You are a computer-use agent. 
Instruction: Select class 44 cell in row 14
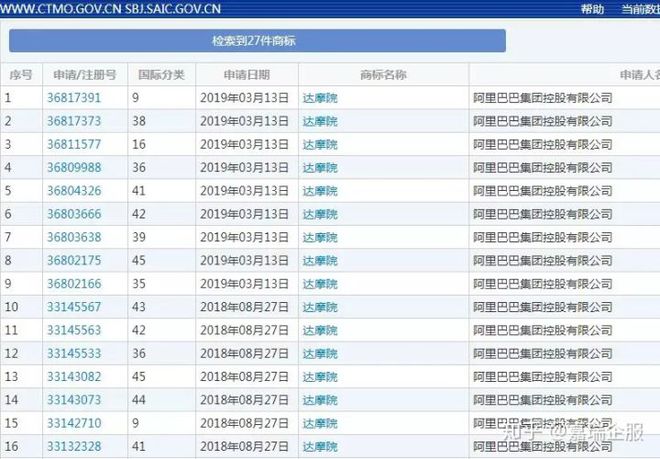click(162, 399)
